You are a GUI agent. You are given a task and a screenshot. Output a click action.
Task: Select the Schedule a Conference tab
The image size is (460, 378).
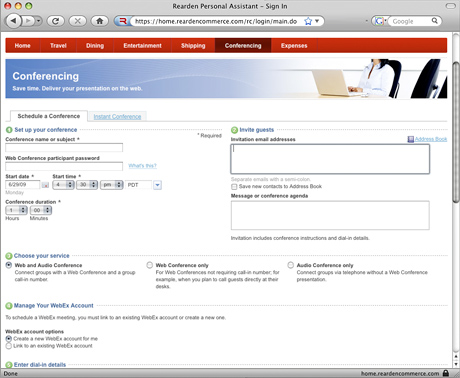(49, 116)
